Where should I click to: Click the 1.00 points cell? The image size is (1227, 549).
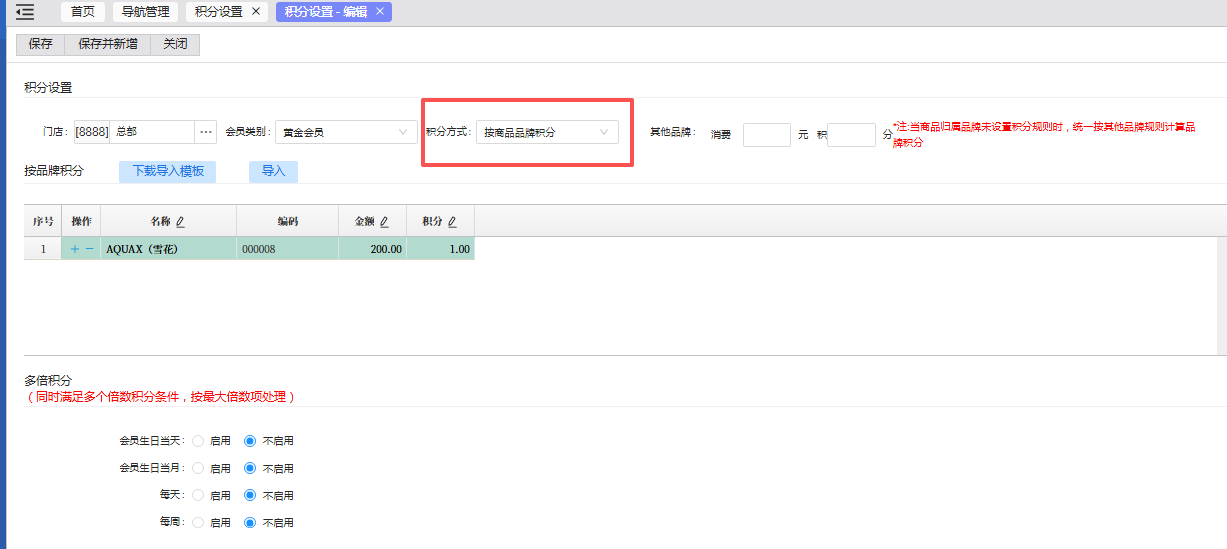coord(441,249)
